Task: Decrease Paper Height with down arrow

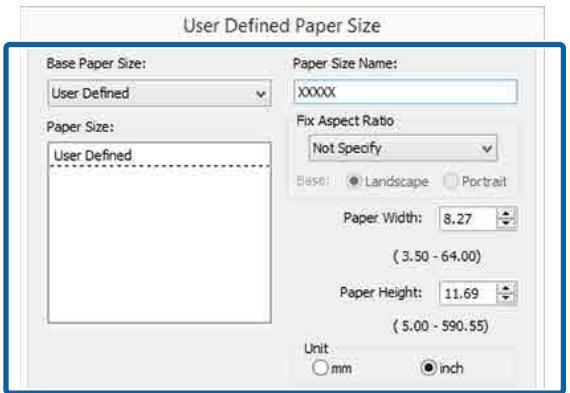Action: point(506,298)
